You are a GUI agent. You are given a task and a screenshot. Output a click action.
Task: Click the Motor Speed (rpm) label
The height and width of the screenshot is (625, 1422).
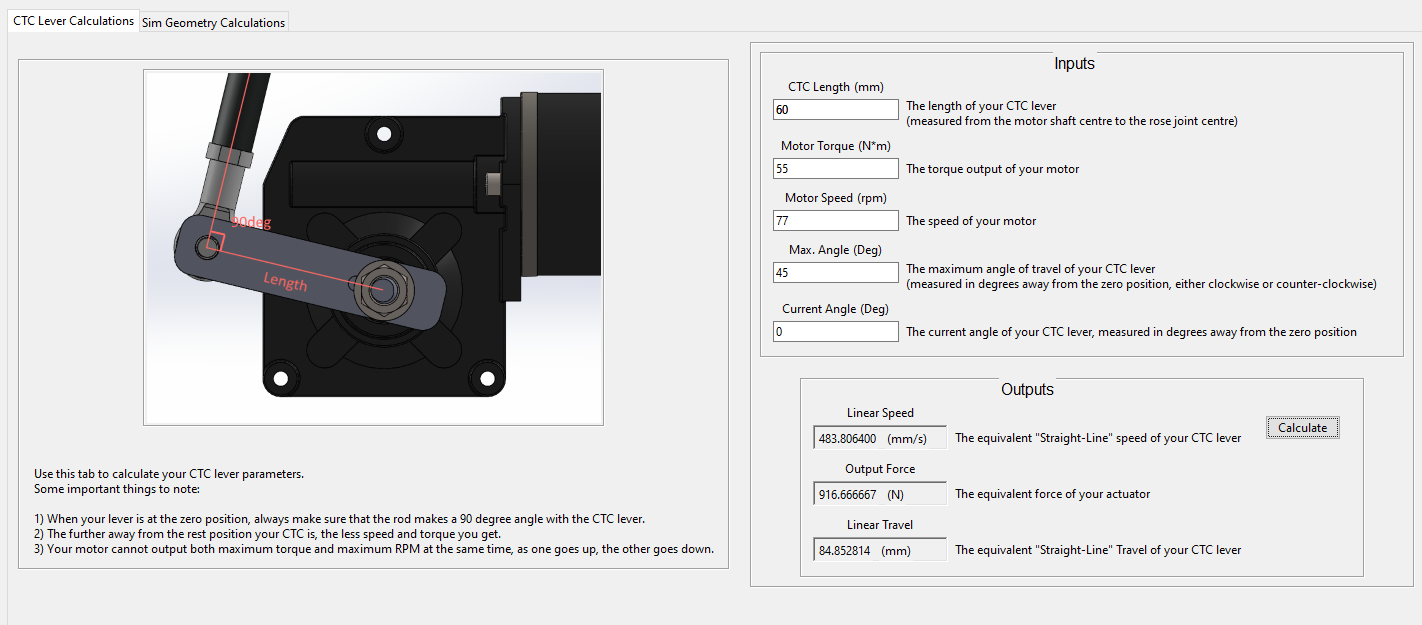coord(836,198)
